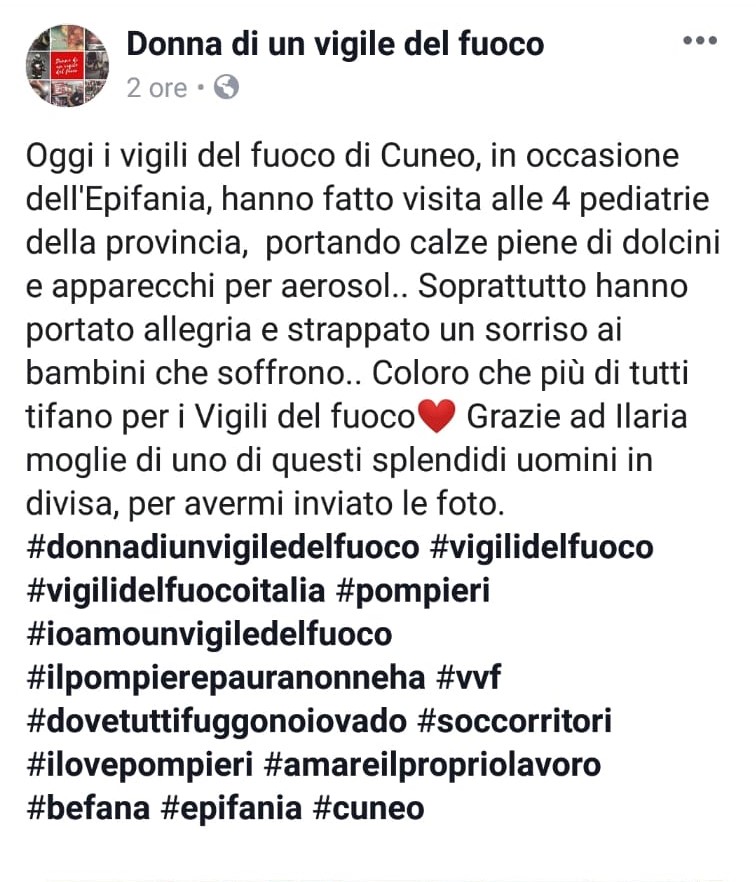
Task: Open the #epifania hashtag
Action: coord(231,810)
